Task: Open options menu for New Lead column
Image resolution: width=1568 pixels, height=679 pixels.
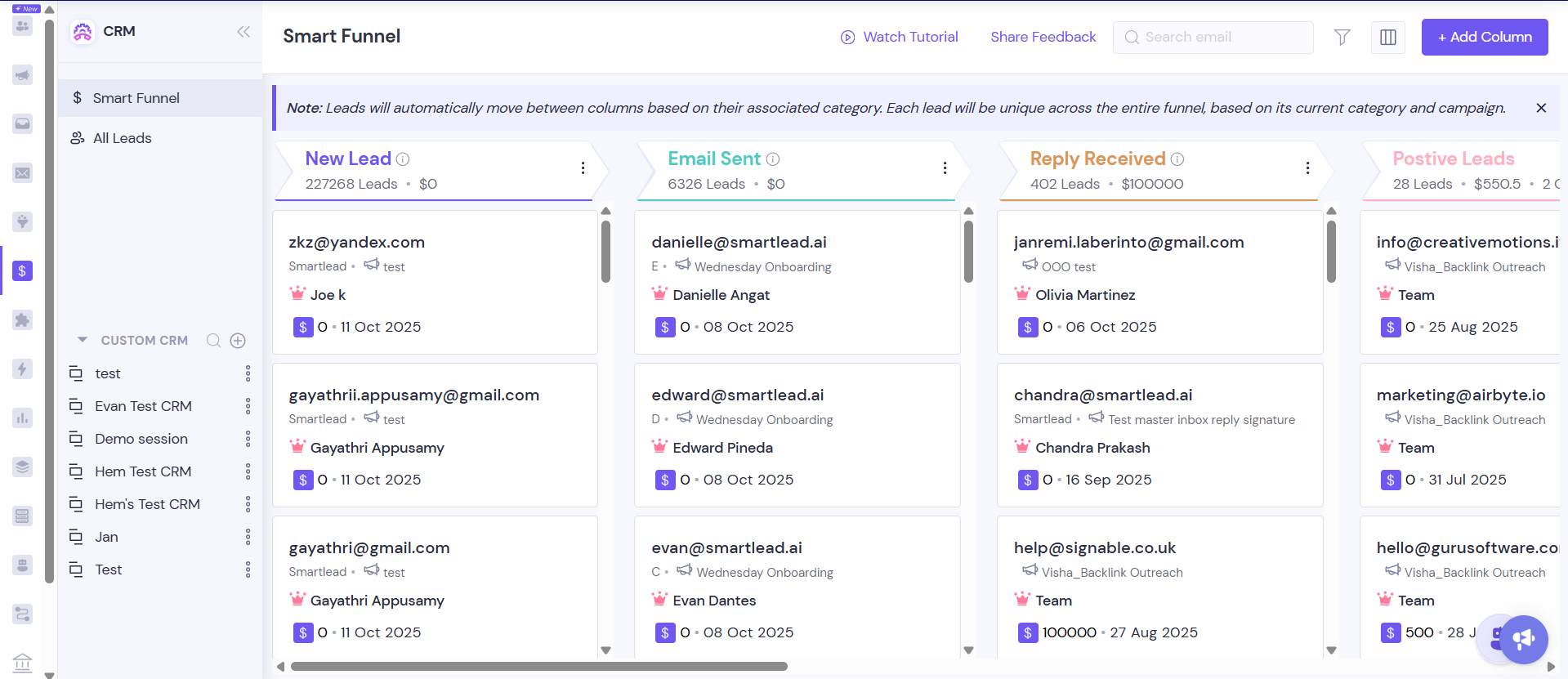Action: coord(583,168)
